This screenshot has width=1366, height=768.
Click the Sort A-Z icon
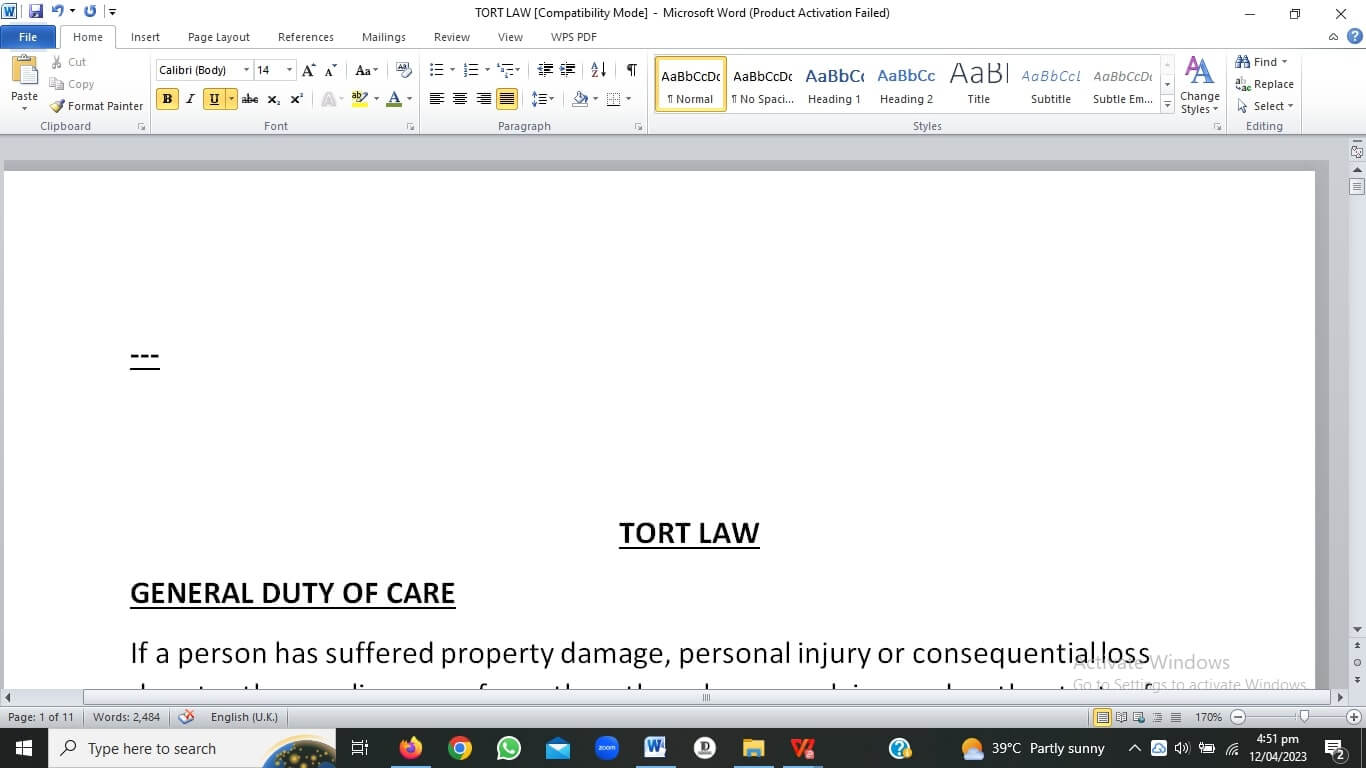598,70
